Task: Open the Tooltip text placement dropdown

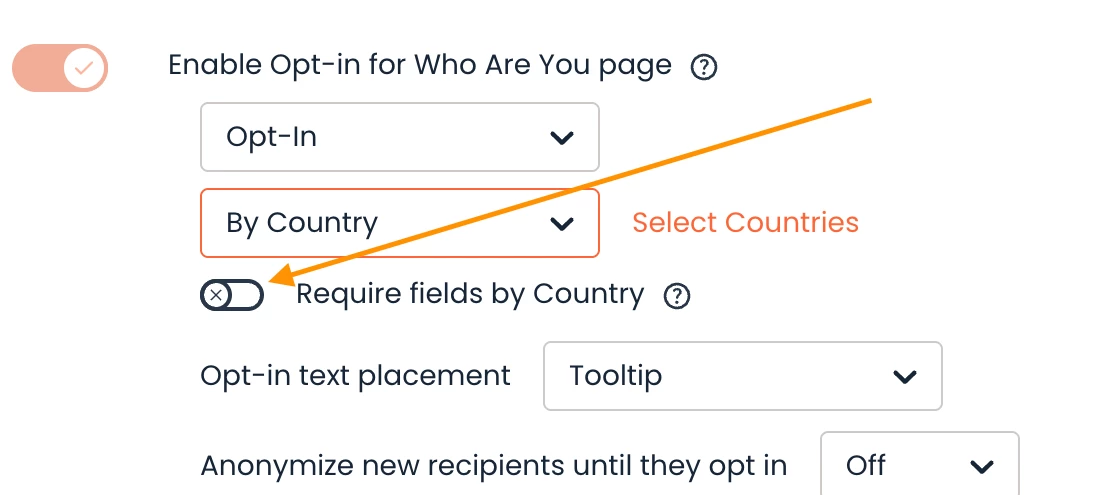Action: click(742, 376)
